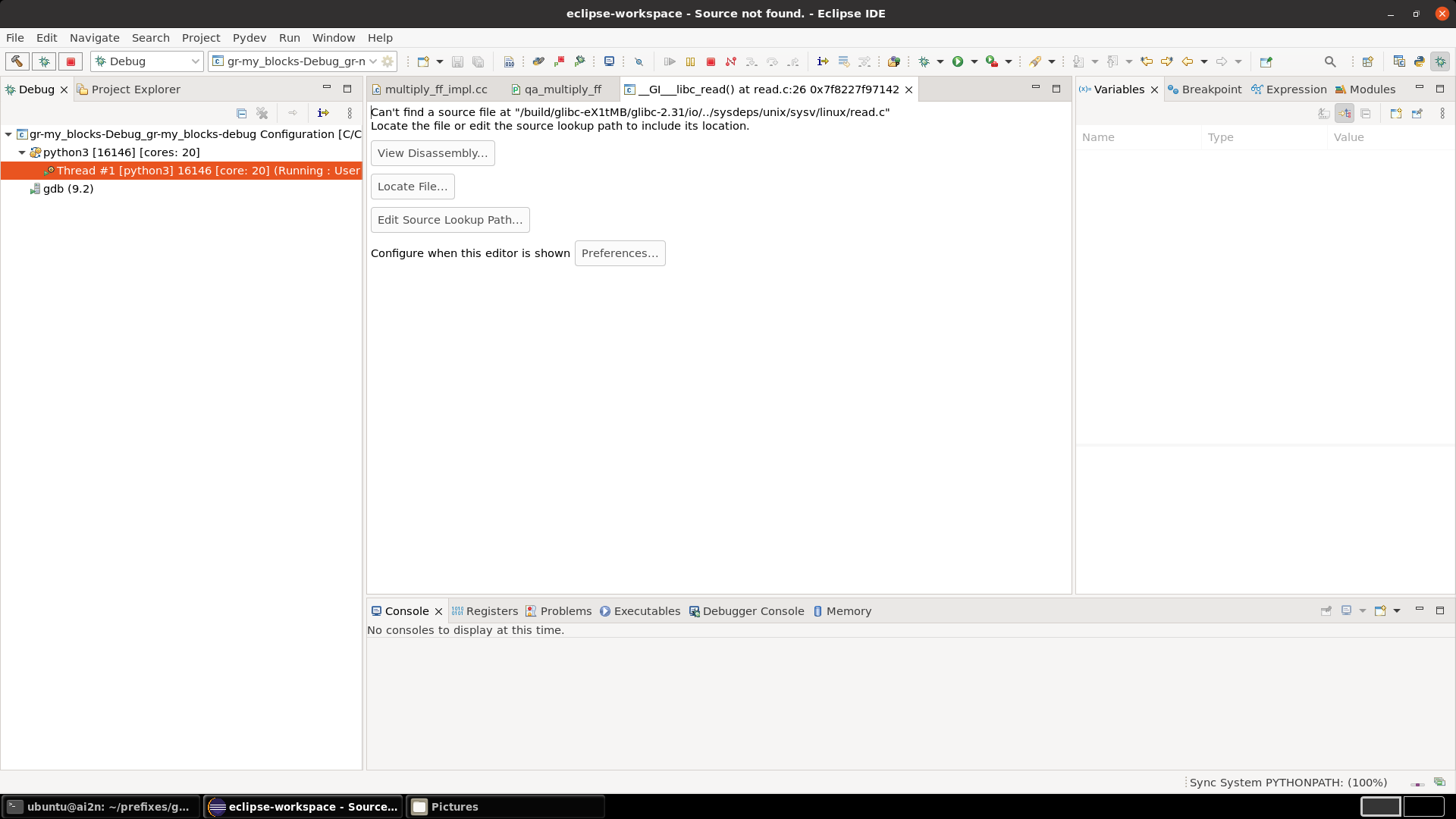Click the Run External Tools icon
The height and width of the screenshot is (819, 1456).
click(991, 61)
